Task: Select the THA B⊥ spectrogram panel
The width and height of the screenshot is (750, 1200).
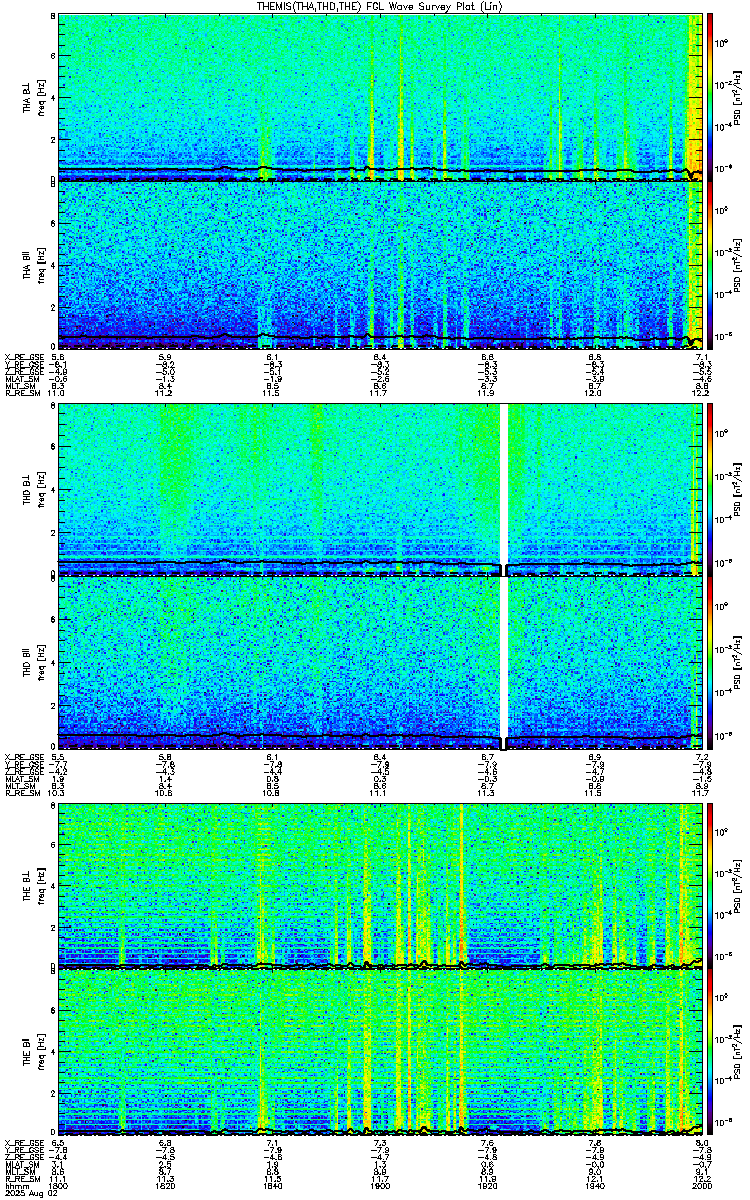Action: click(x=381, y=96)
